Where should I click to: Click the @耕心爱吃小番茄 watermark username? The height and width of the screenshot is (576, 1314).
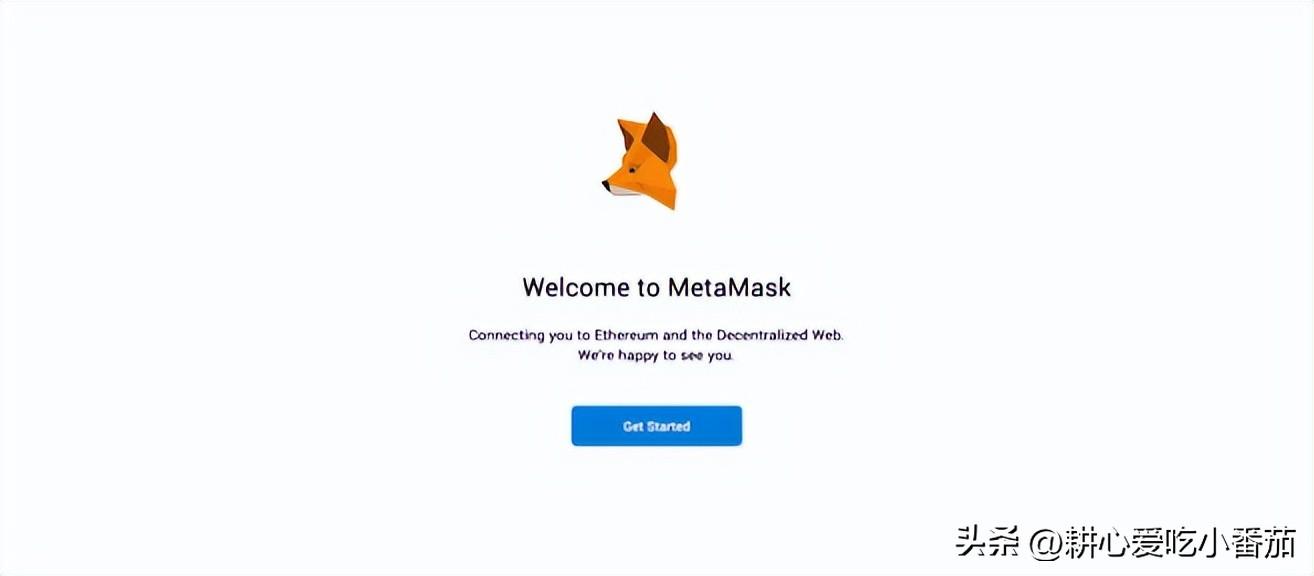click(1164, 541)
